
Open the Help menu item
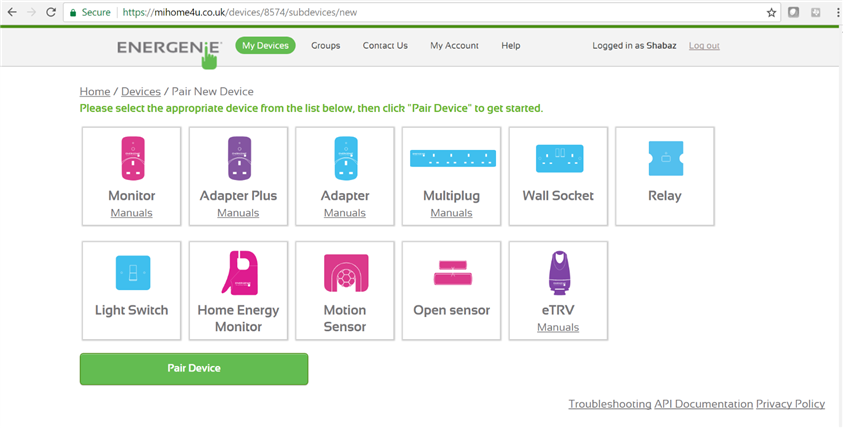tap(511, 46)
